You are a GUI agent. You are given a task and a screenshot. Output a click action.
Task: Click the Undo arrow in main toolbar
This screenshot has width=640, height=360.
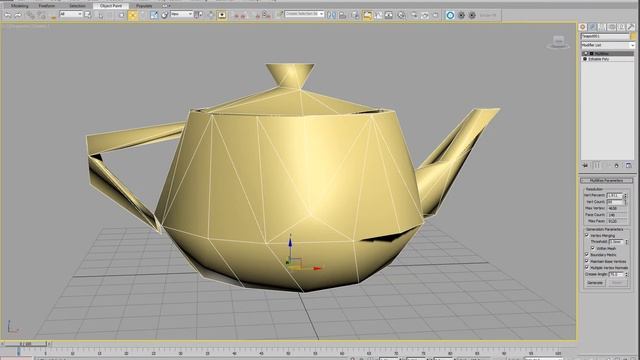(x=8, y=15)
